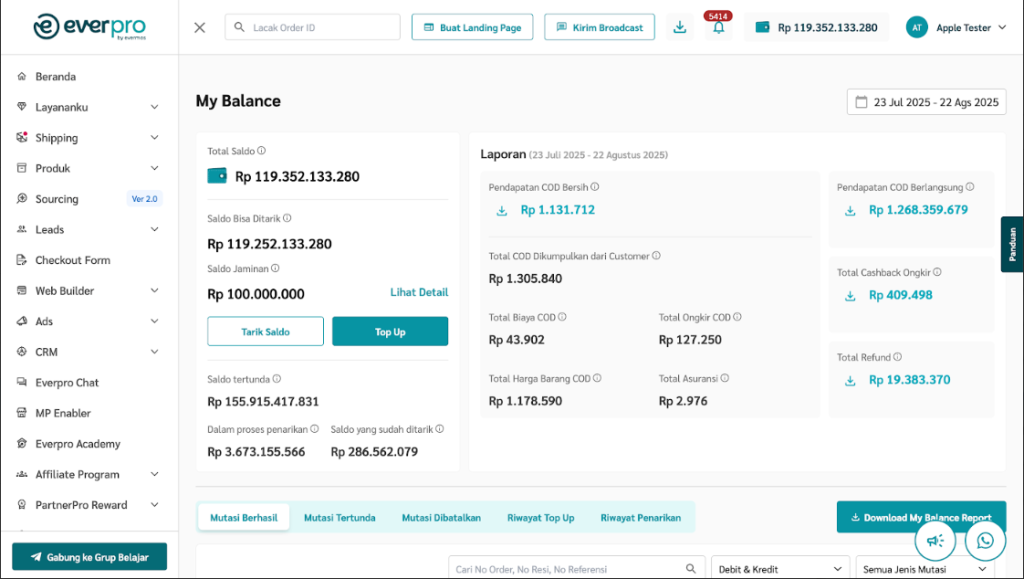The height and width of the screenshot is (579, 1024).
Task: Close the sidebar with X icon
Action: (x=200, y=27)
